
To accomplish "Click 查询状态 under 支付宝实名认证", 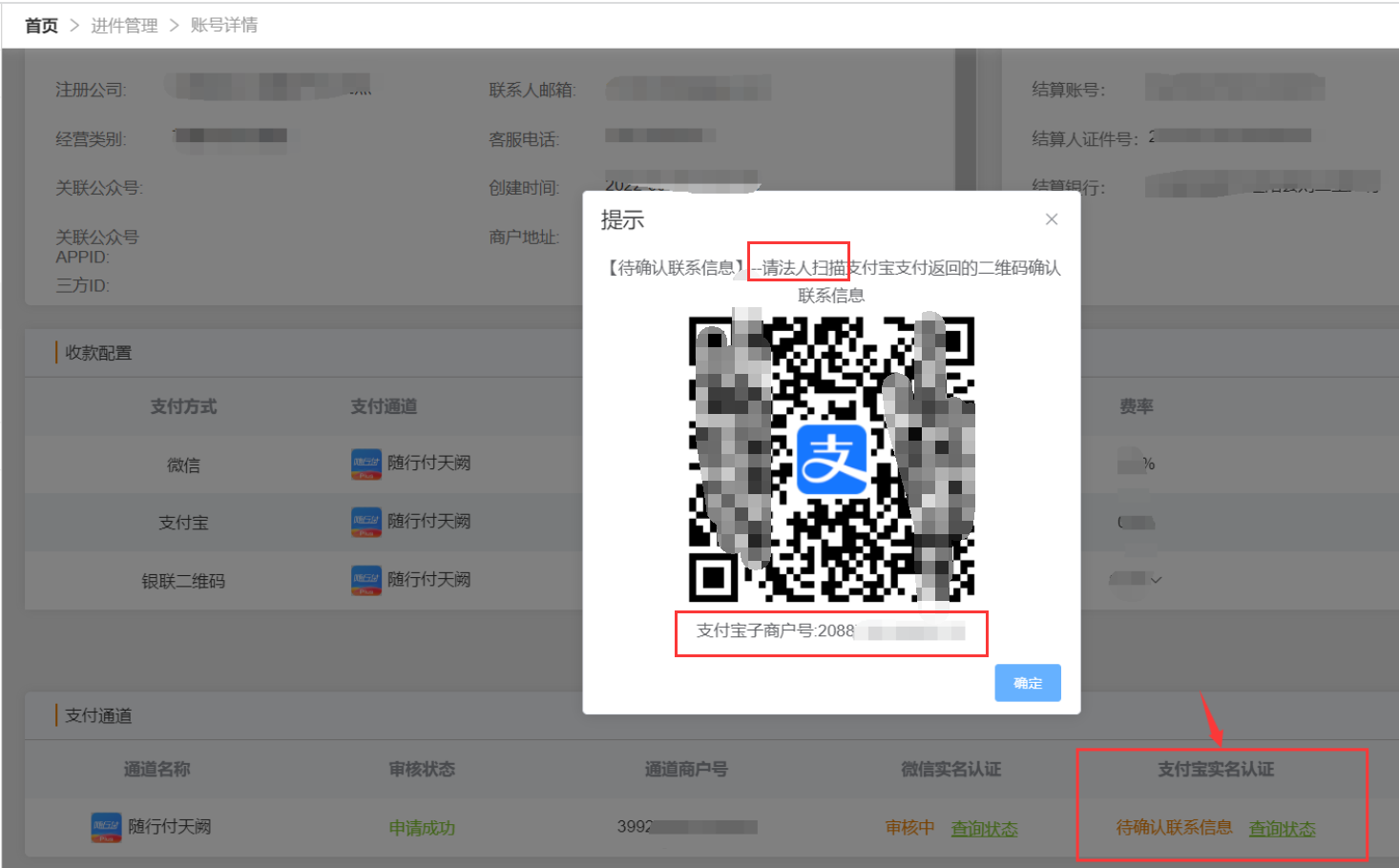I will point(1282,829).
